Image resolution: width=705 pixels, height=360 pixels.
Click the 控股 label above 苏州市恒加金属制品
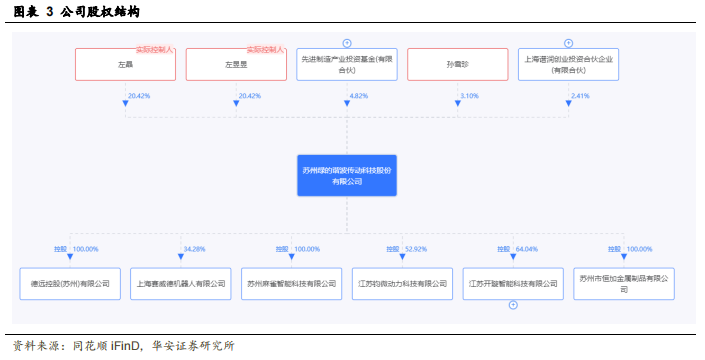pyautogui.click(x=615, y=249)
